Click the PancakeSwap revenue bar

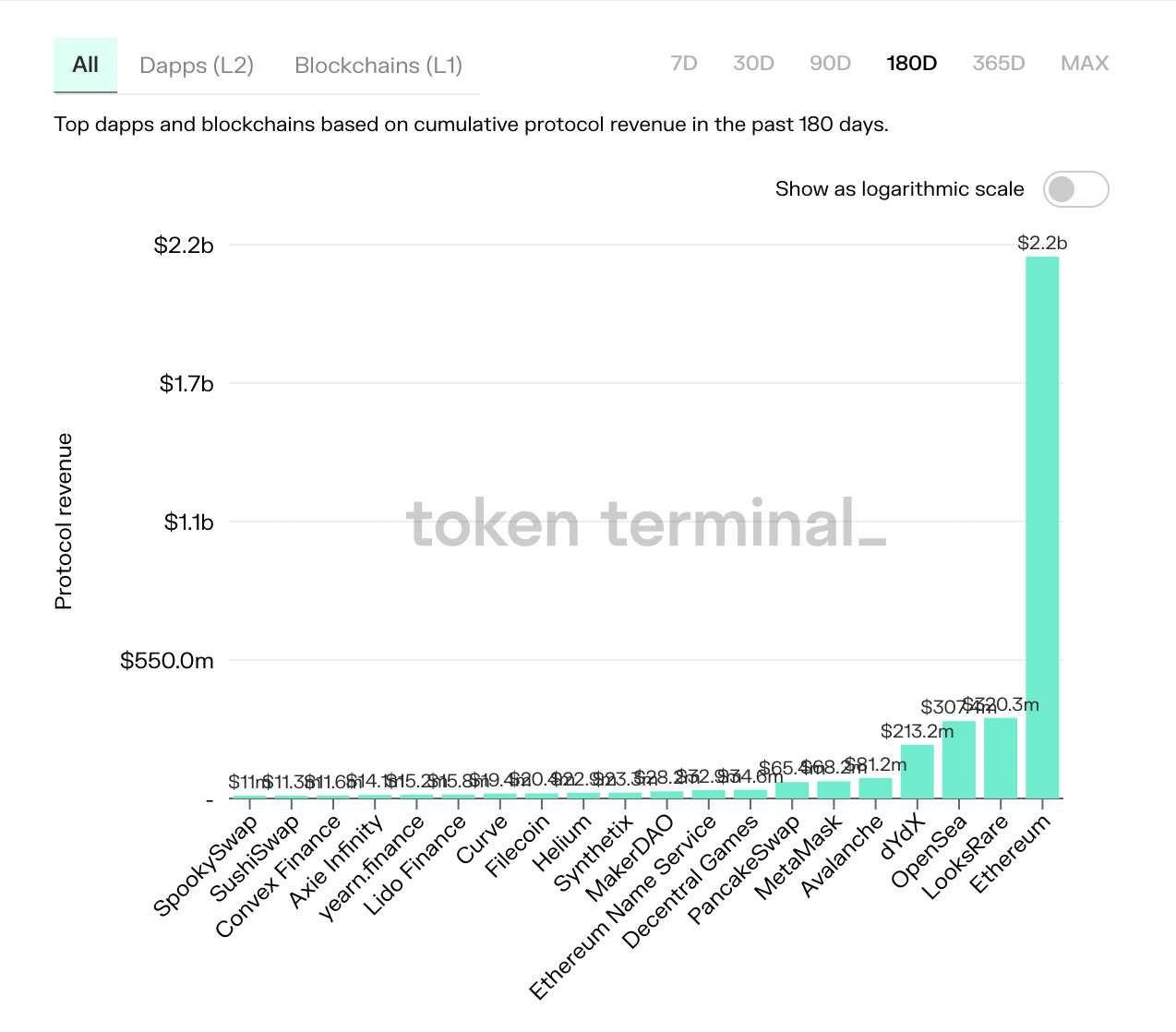tap(792, 790)
